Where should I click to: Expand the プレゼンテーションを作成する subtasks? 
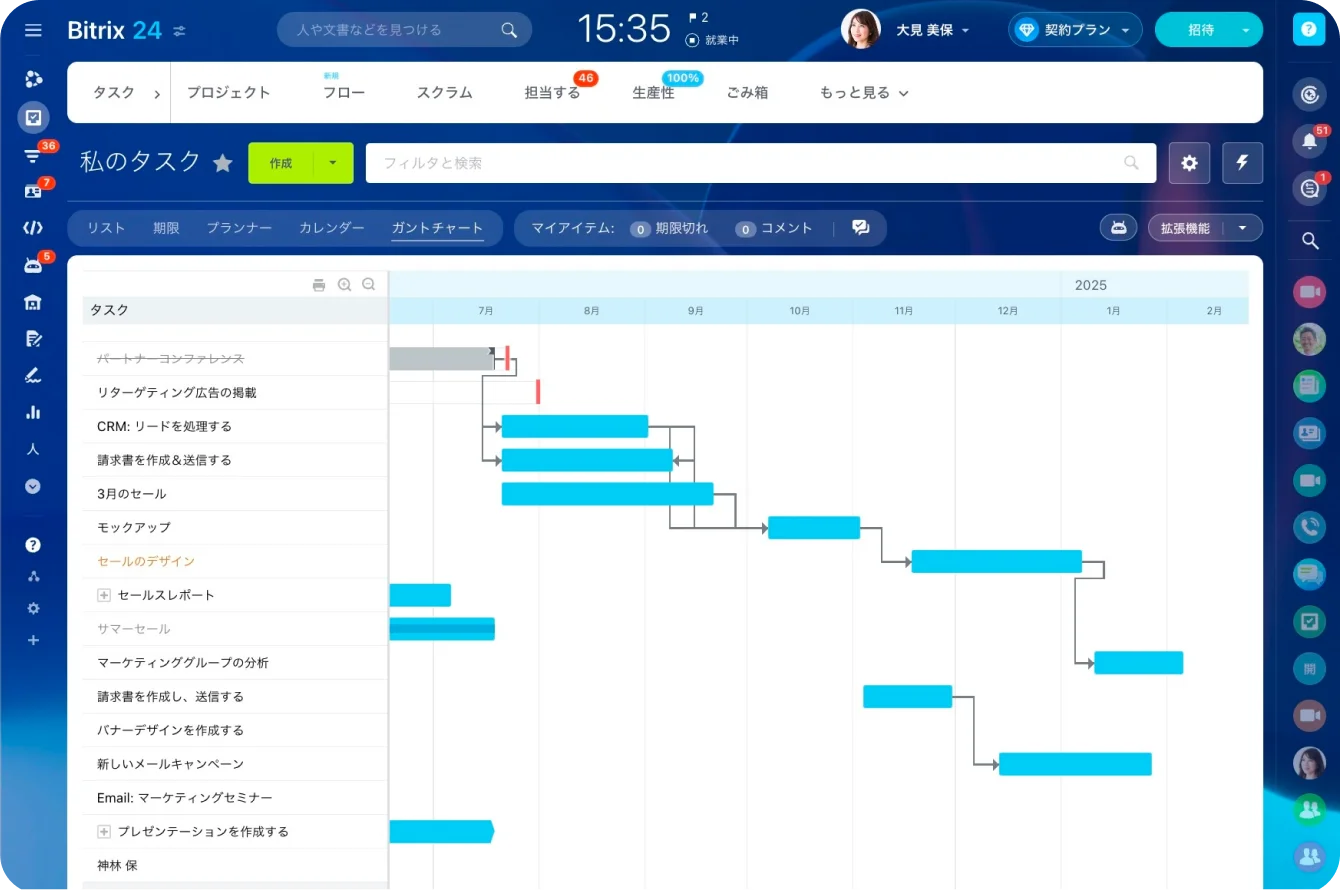click(104, 831)
